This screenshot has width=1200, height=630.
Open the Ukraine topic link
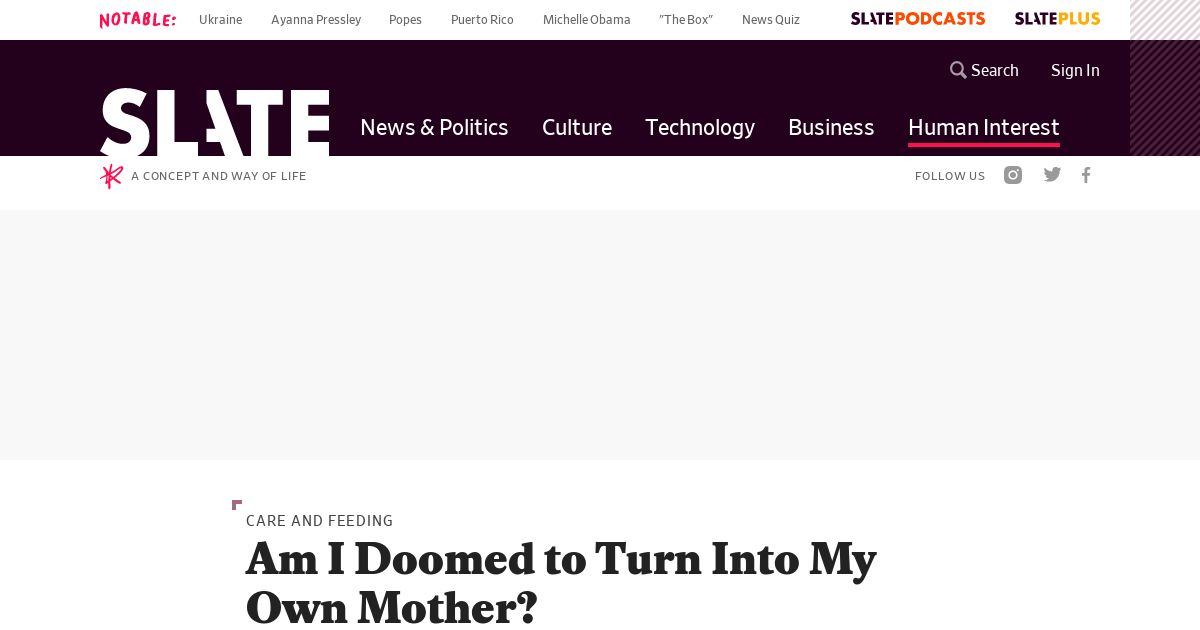tap(220, 20)
